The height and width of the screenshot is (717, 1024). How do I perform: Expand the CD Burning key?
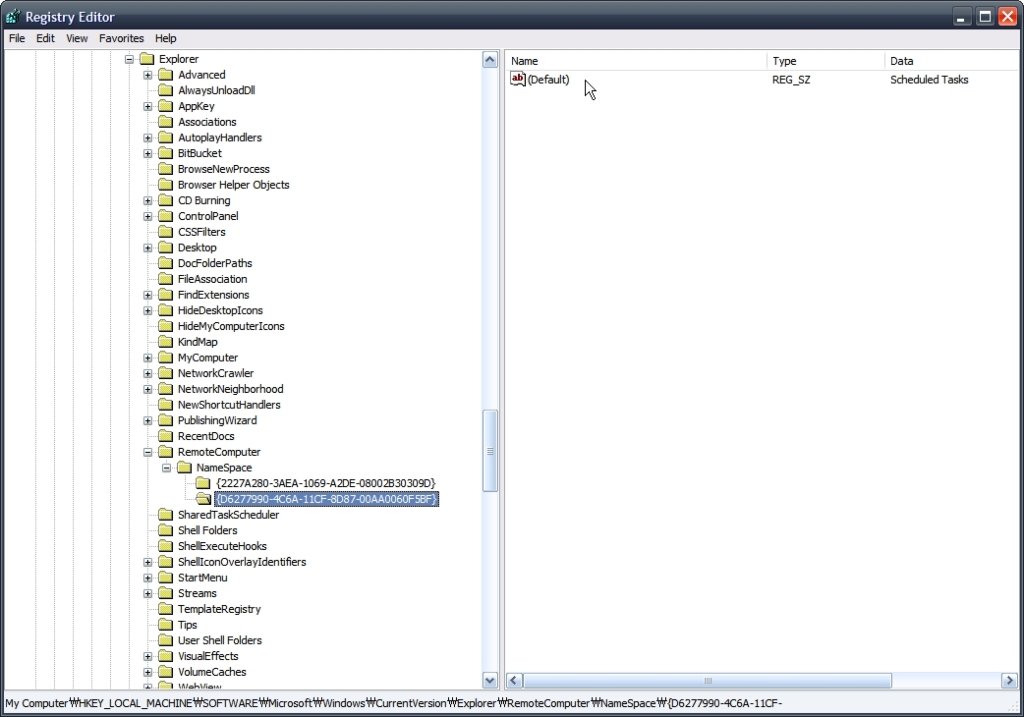click(x=148, y=200)
